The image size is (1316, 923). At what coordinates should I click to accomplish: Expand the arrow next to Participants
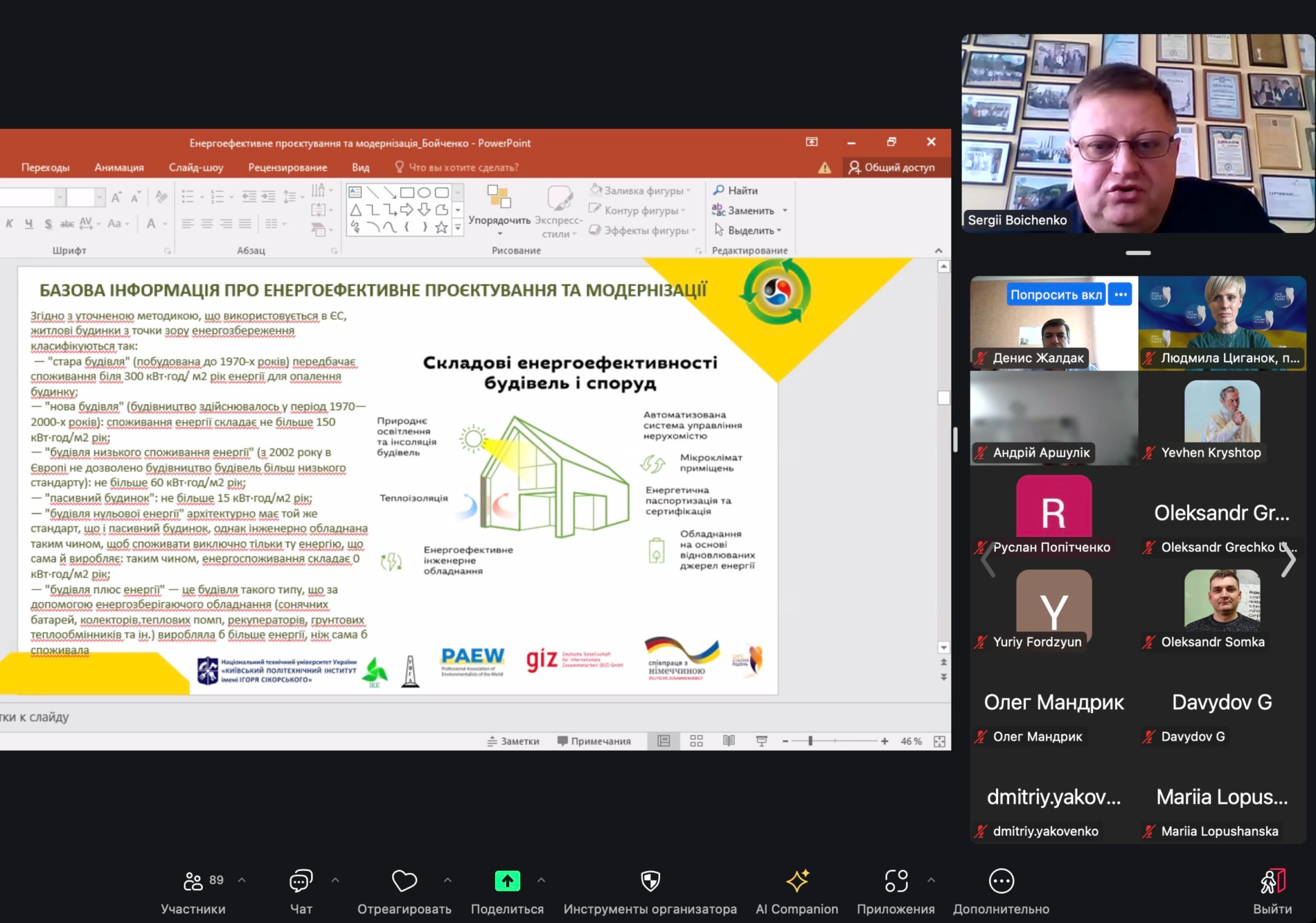click(x=242, y=880)
